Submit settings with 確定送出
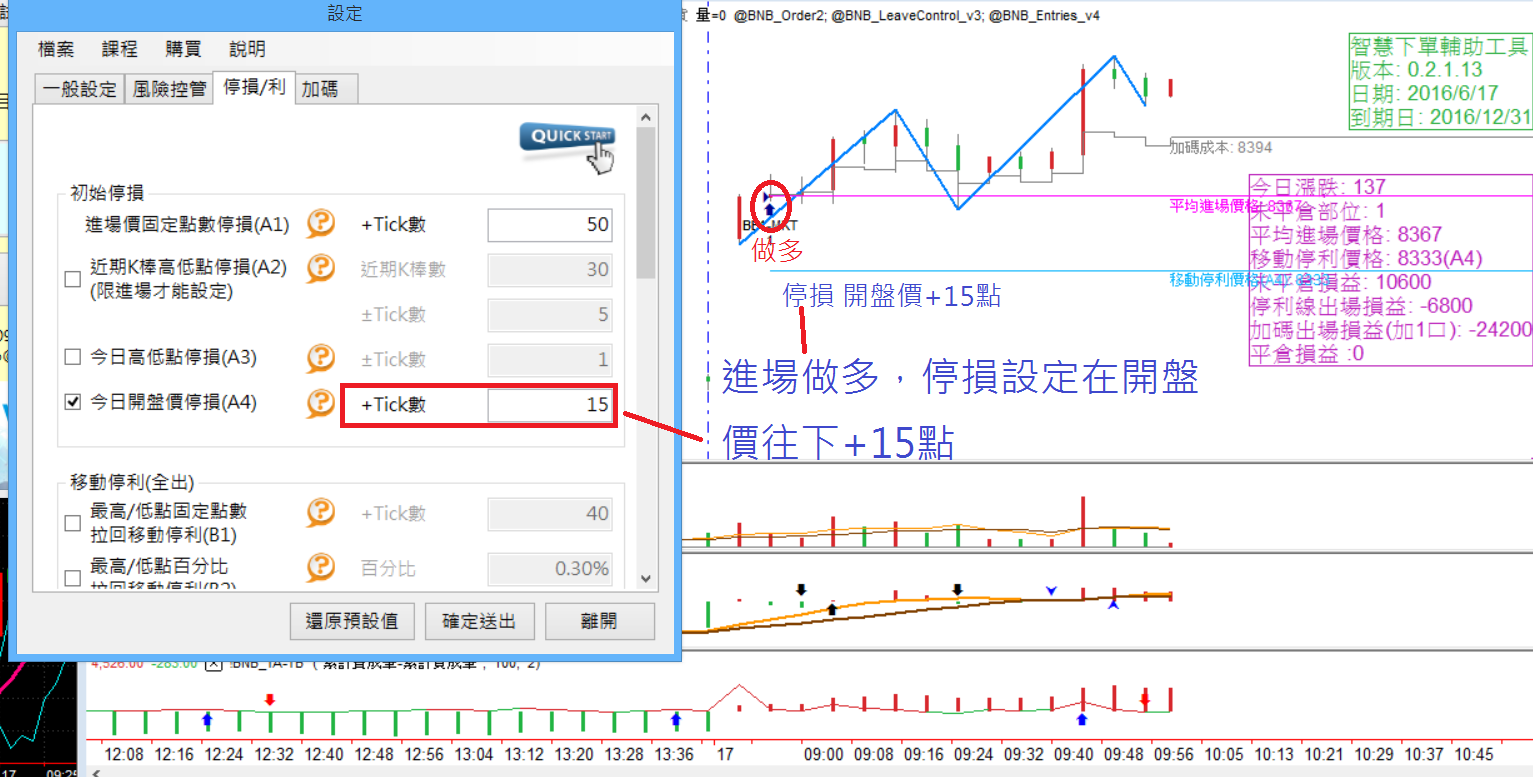1533x777 pixels. pyautogui.click(x=480, y=621)
